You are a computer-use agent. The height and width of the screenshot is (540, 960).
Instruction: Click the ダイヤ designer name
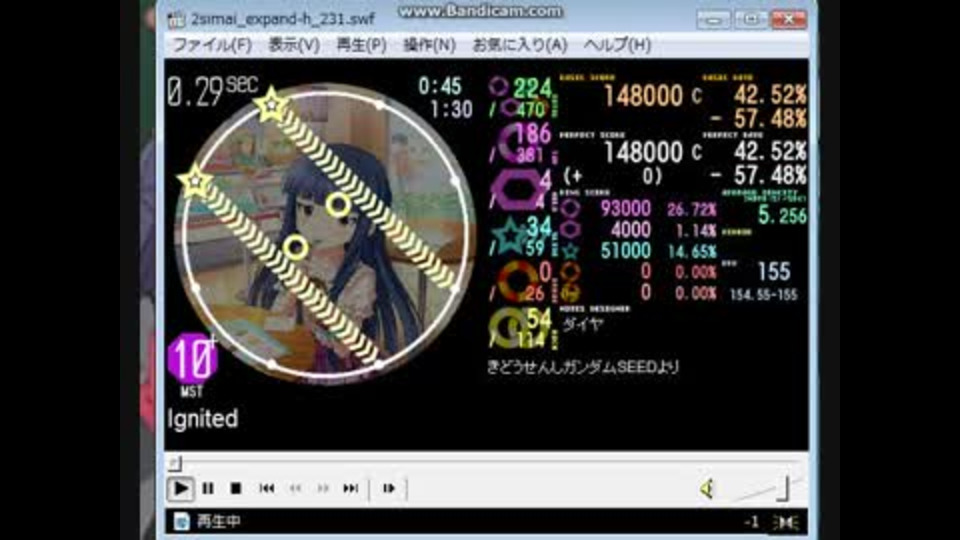pos(582,324)
